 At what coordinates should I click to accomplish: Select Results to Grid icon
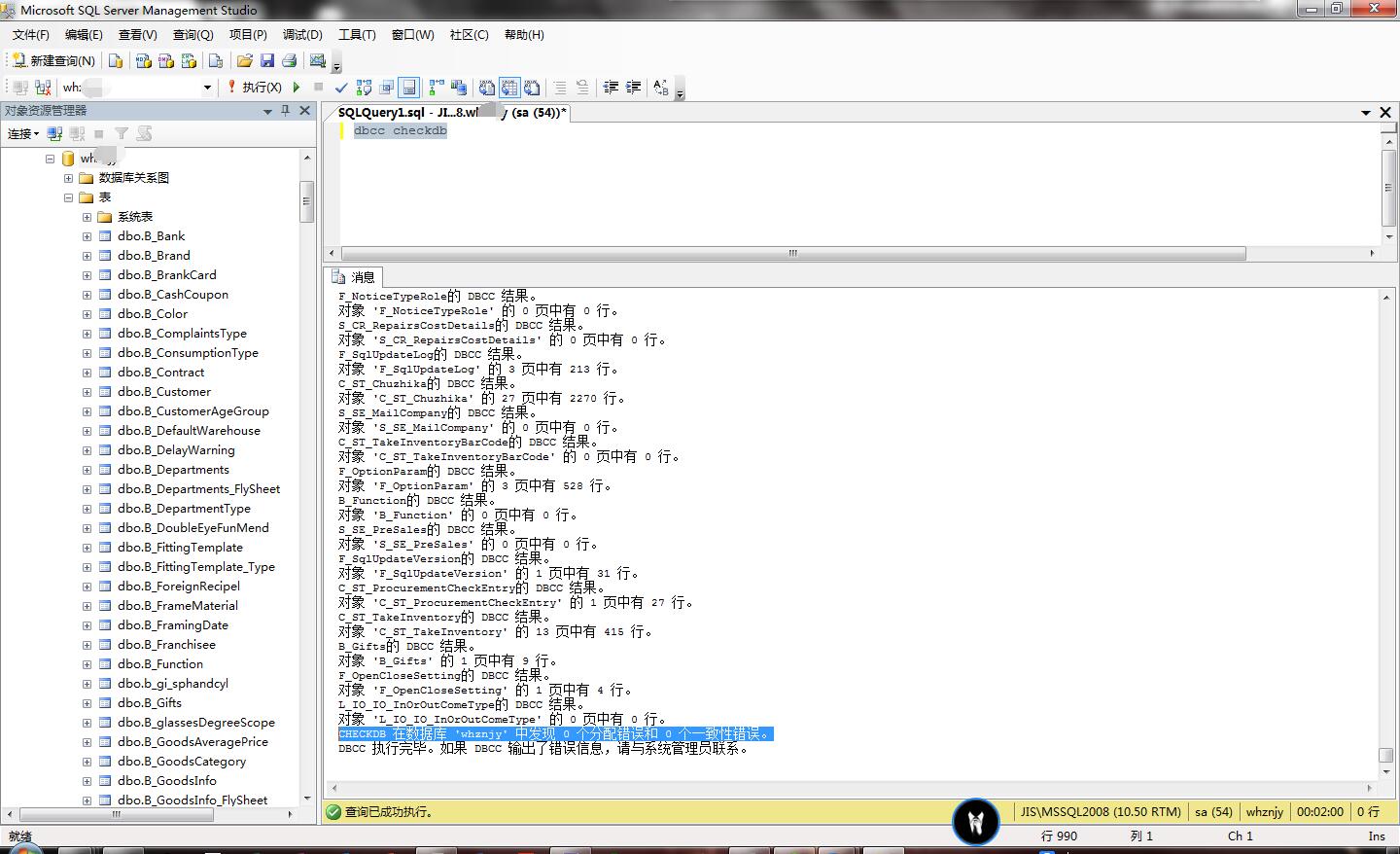509,88
